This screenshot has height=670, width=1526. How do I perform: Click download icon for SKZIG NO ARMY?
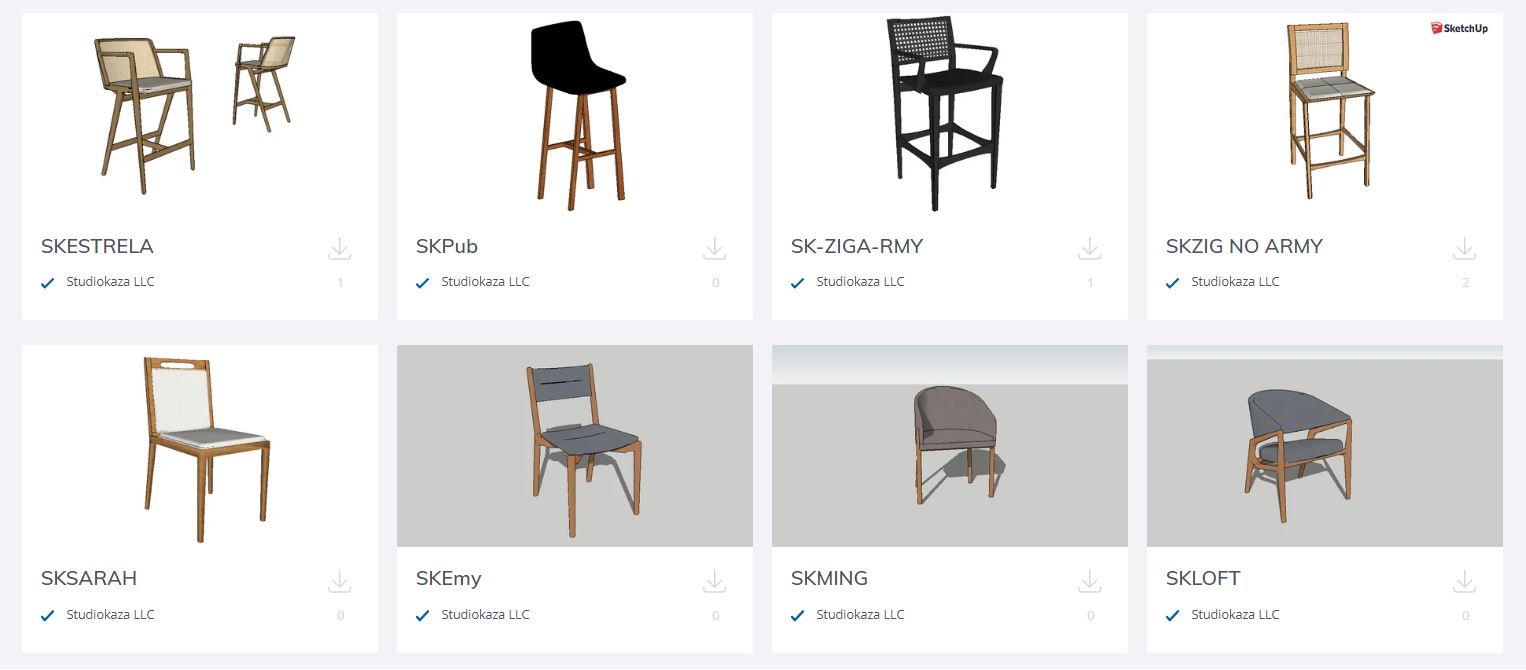click(x=1465, y=248)
